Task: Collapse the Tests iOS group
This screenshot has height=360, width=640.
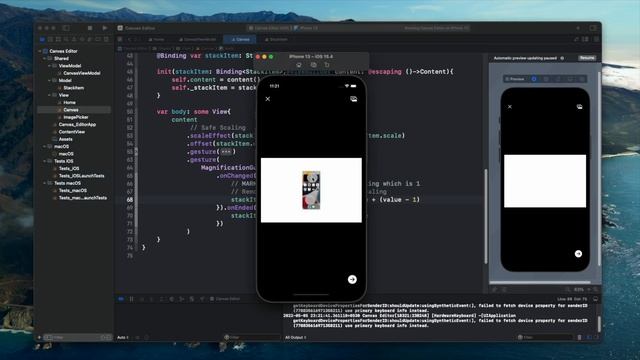Action: pos(44,161)
